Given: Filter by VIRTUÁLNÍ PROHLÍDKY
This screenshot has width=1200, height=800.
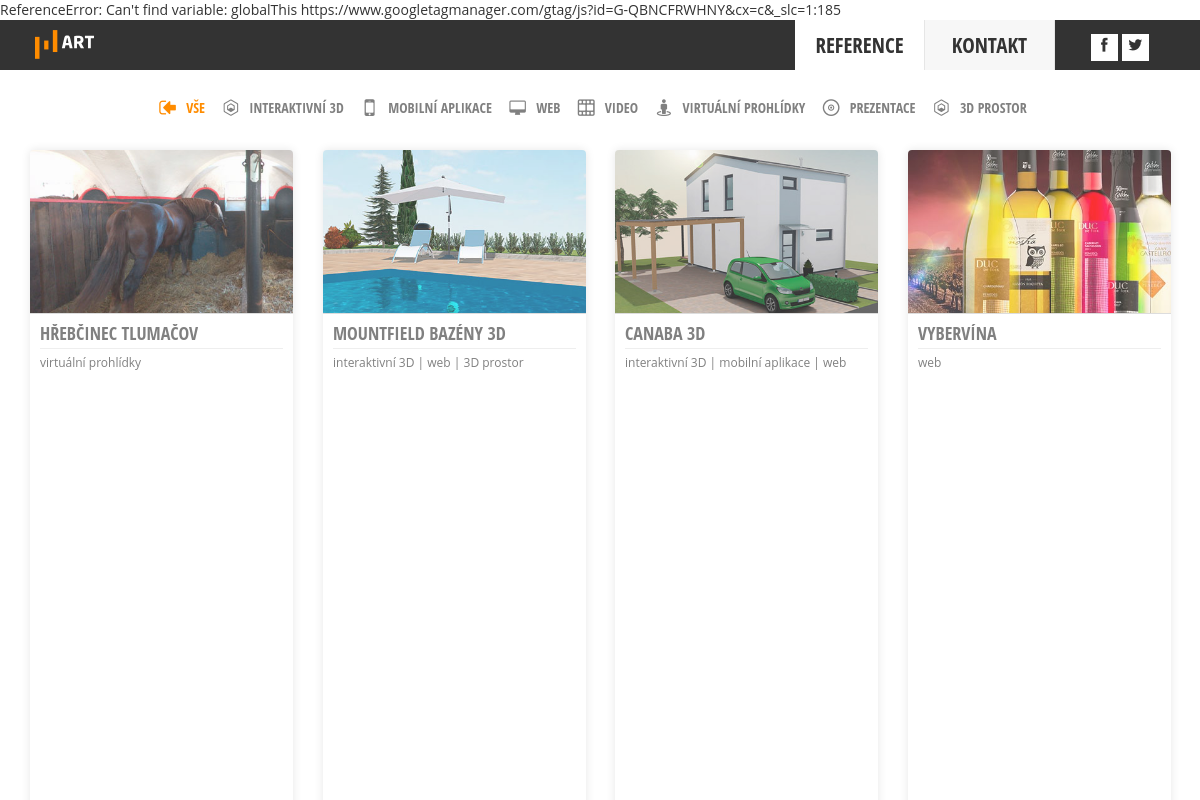Looking at the screenshot, I should tap(744, 108).
